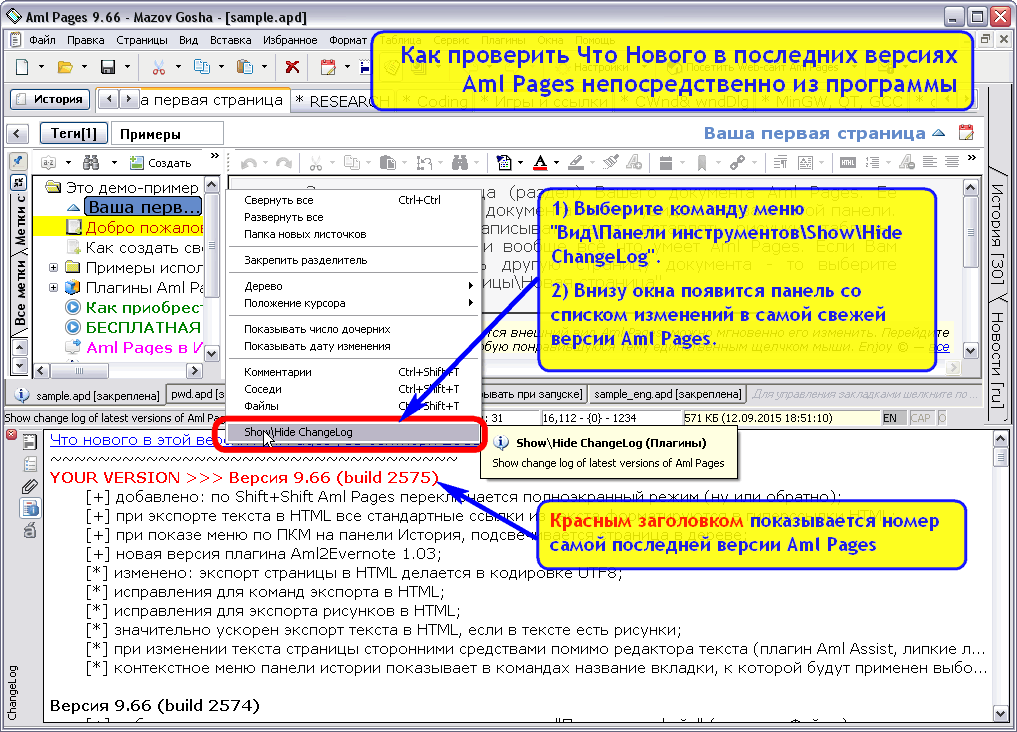This screenshot has width=1017, height=732.
Task: Click the highlighter marker icon in editor toolbar
Action: coord(575,163)
